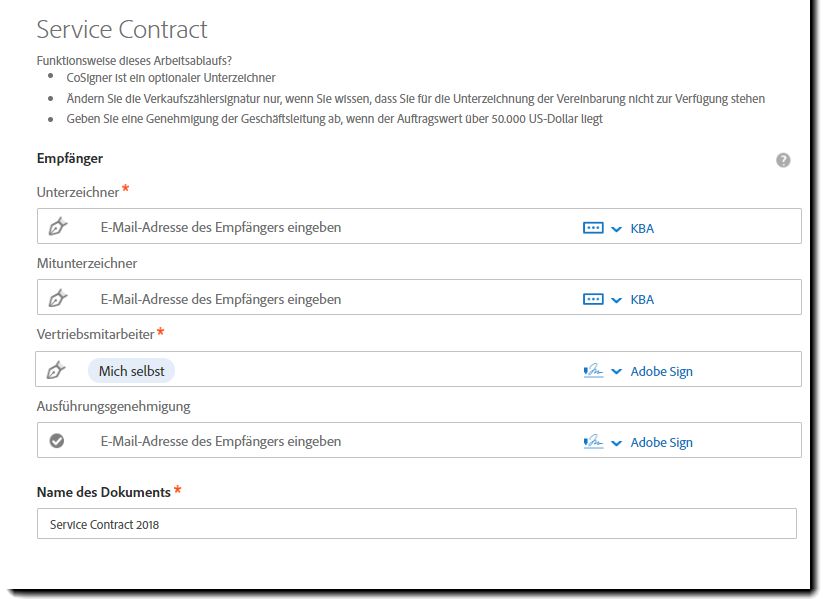Expand authentication dropdown arrow for Mitunterzeichner
The image size is (830, 599).
point(616,300)
